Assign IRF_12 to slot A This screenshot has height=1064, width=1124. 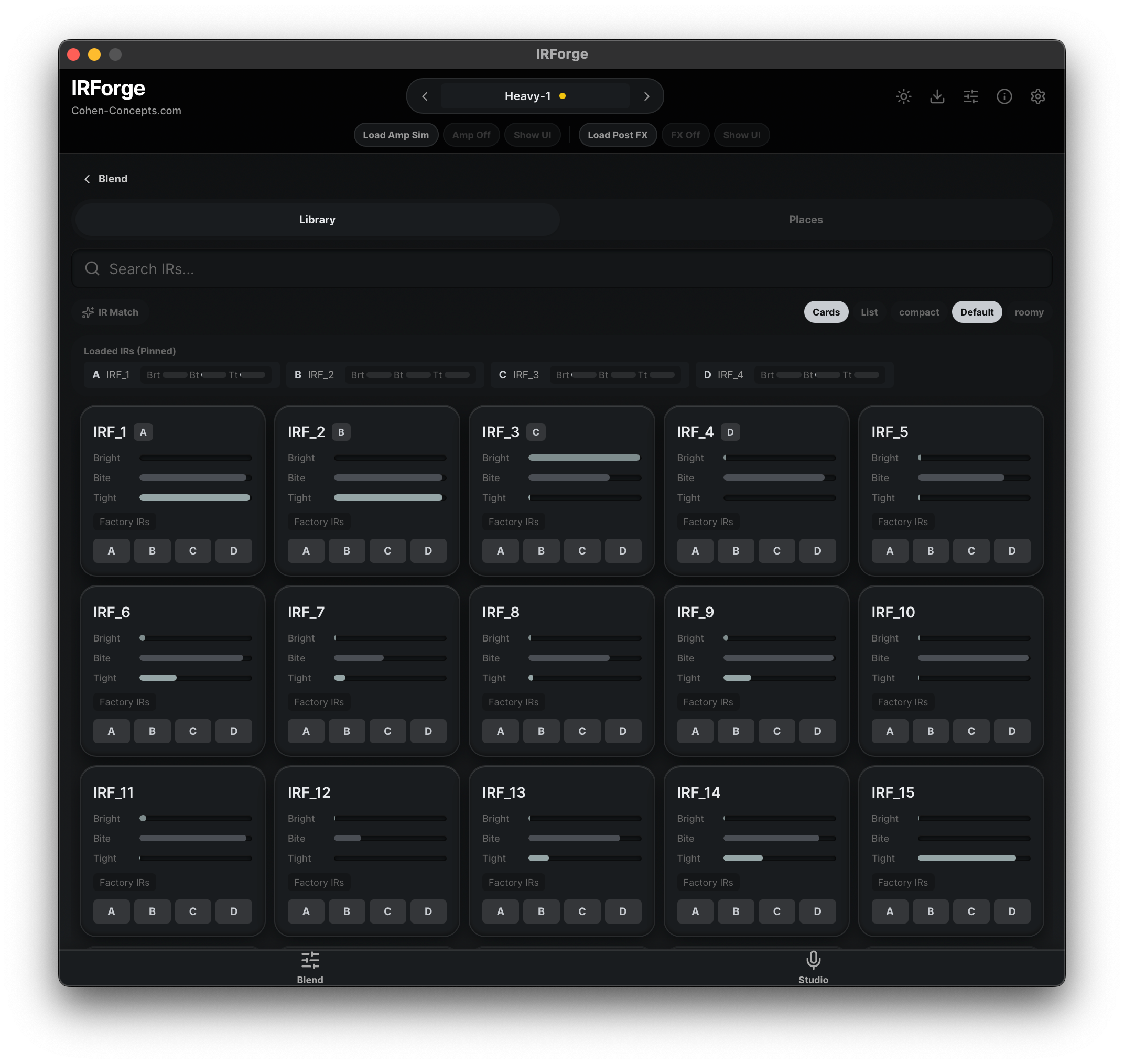click(306, 911)
